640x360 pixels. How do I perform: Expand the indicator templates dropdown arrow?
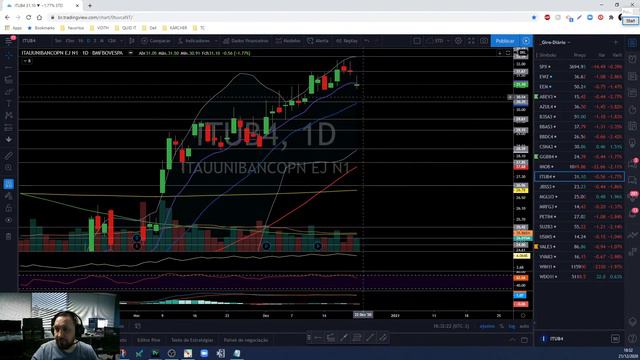click(x=216, y=41)
